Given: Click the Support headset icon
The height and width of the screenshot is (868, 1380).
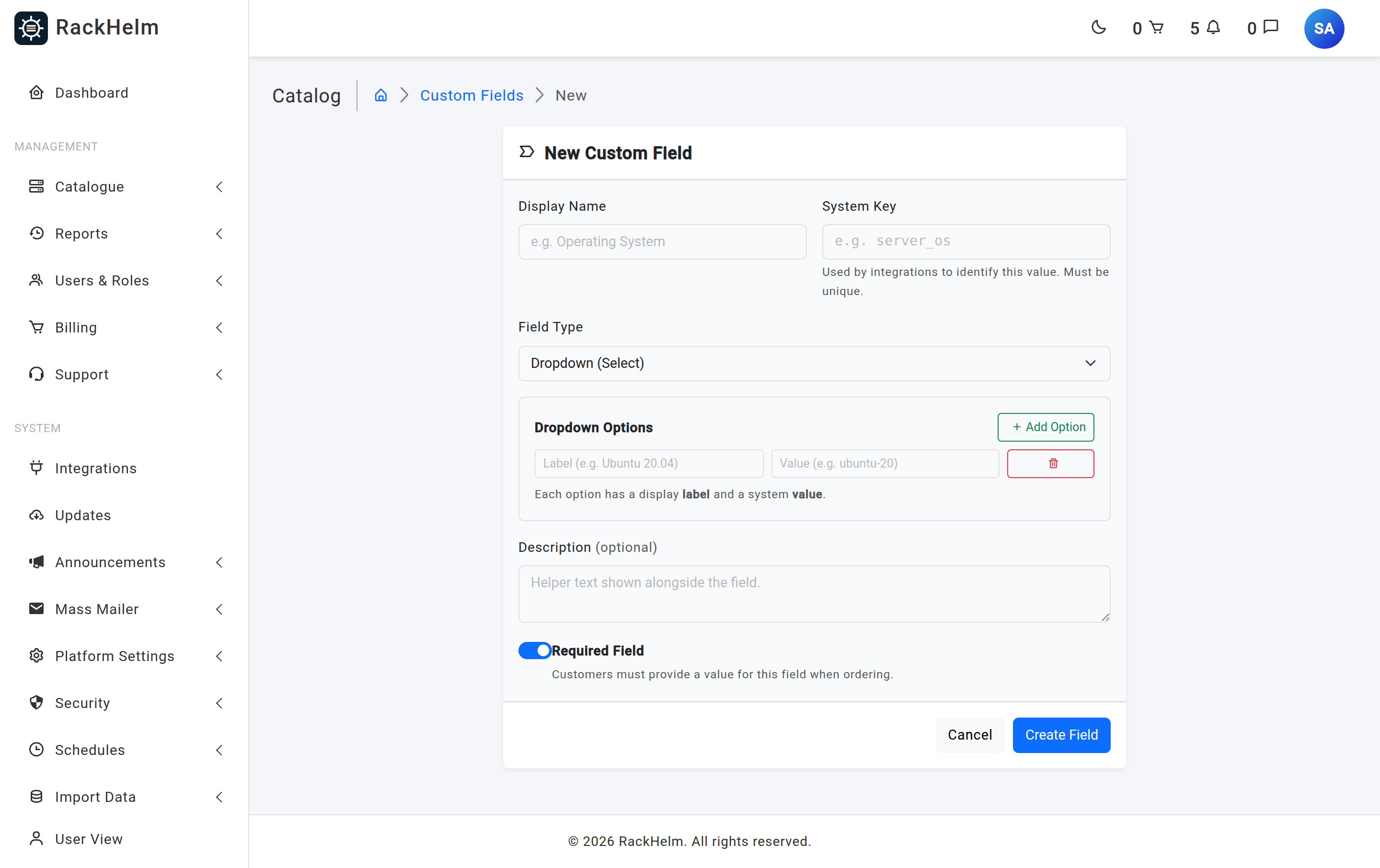Looking at the screenshot, I should (36, 374).
